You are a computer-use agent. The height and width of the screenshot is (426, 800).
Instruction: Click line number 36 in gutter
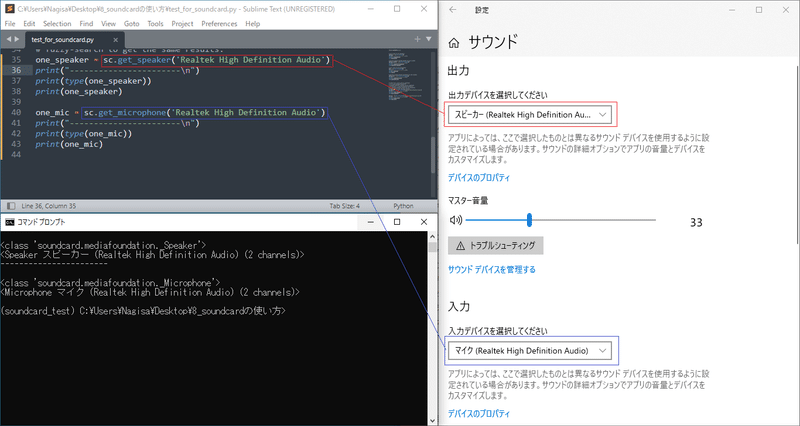[x=16, y=70]
